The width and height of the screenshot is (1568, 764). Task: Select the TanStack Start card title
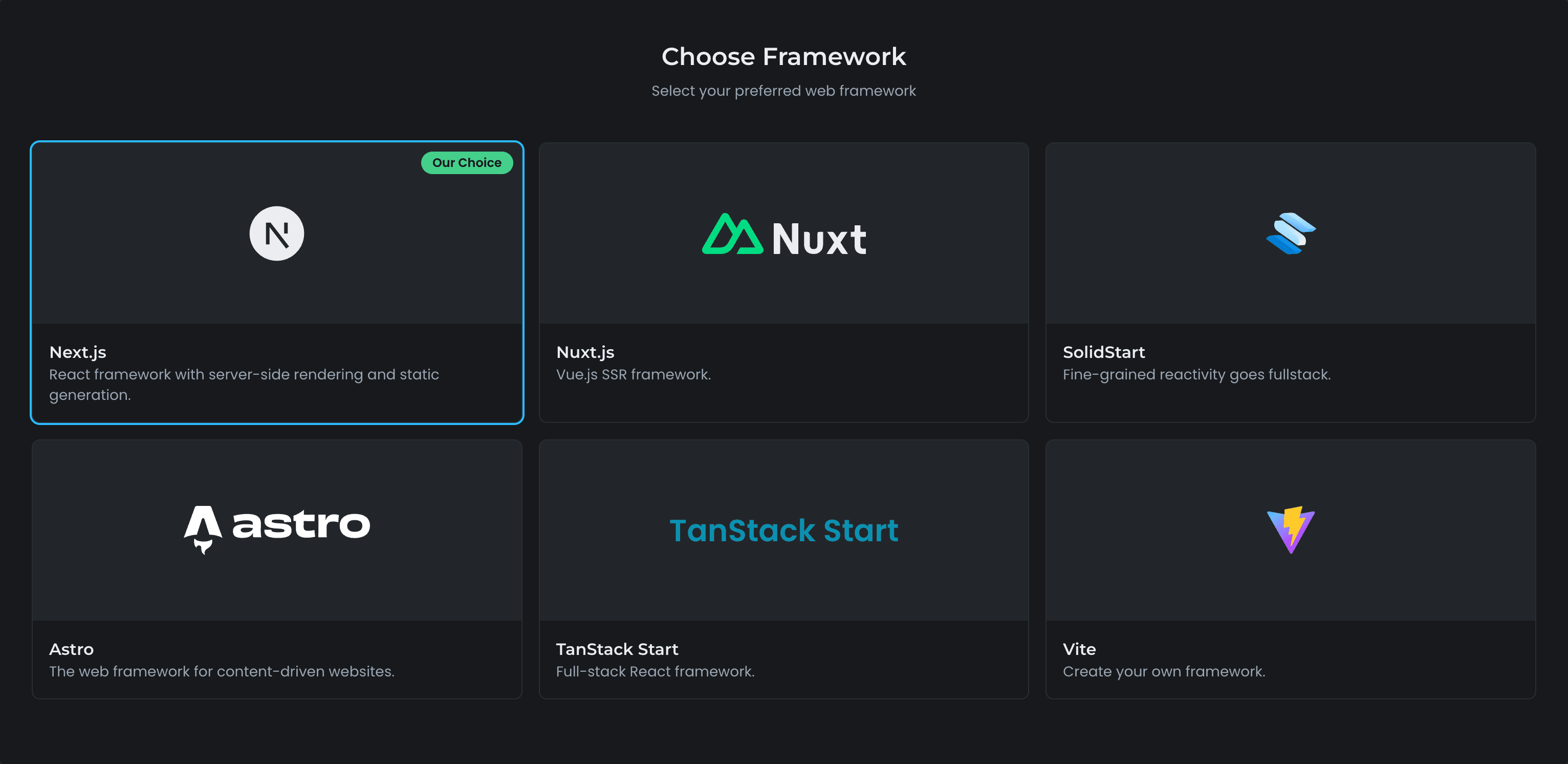coord(617,649)
